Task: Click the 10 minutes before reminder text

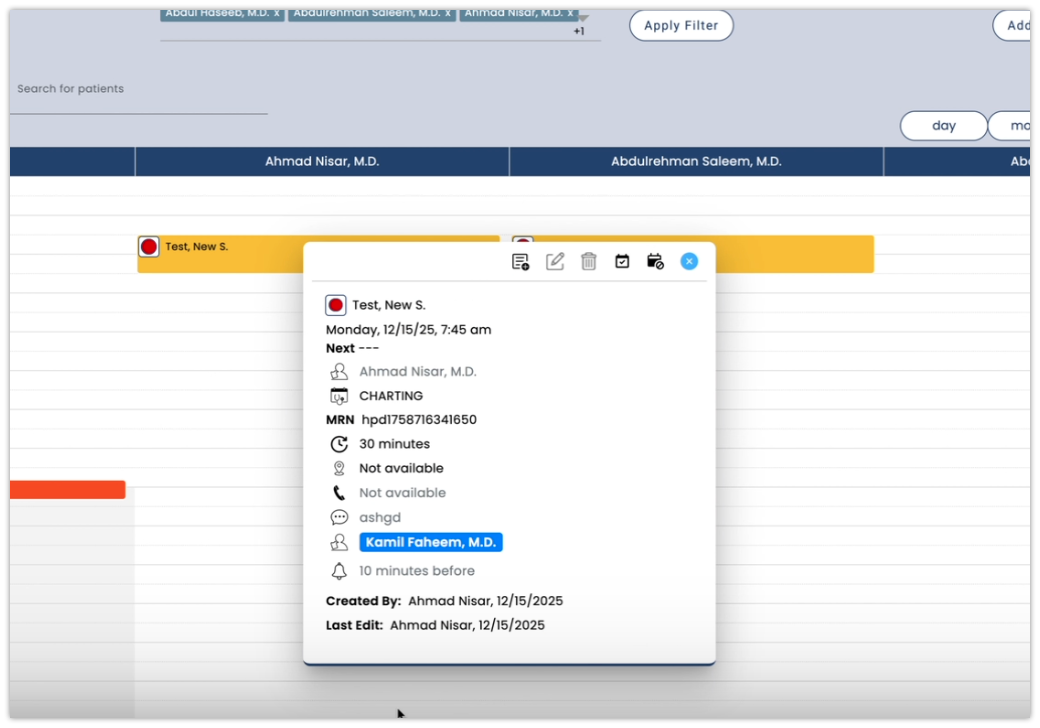Action: tap(417, 571)
